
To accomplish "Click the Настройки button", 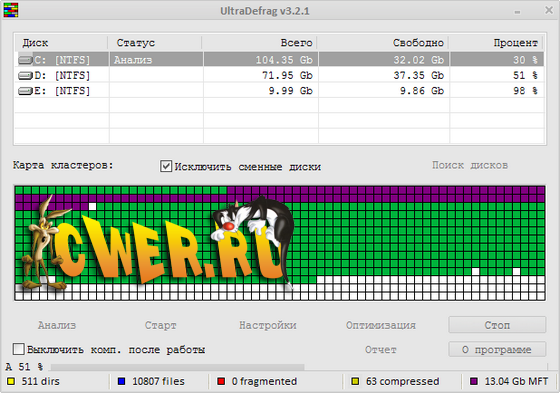I will coord(268,325).
